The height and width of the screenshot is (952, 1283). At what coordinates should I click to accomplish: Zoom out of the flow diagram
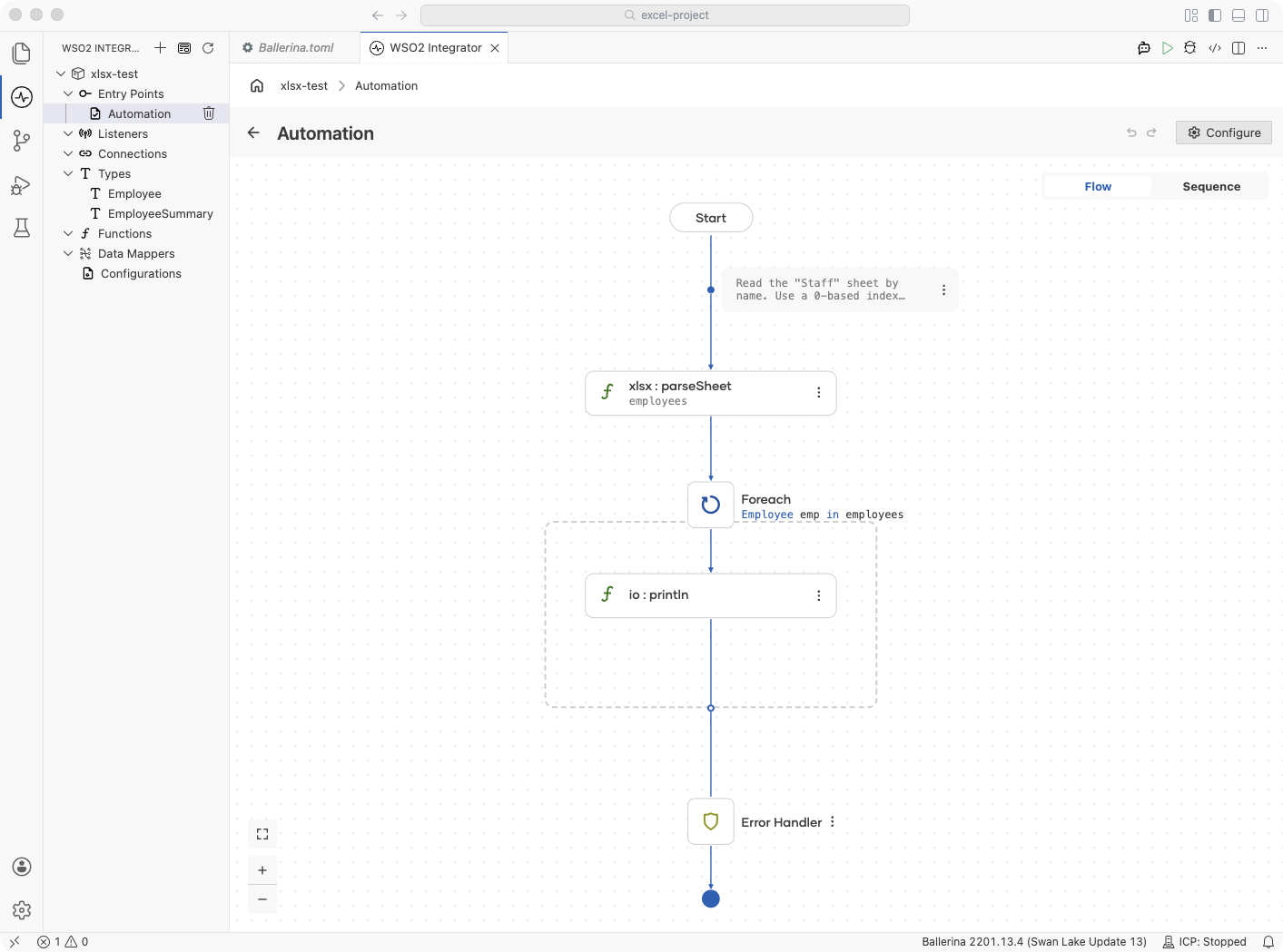pyautogui.click(x=262, y=899)
